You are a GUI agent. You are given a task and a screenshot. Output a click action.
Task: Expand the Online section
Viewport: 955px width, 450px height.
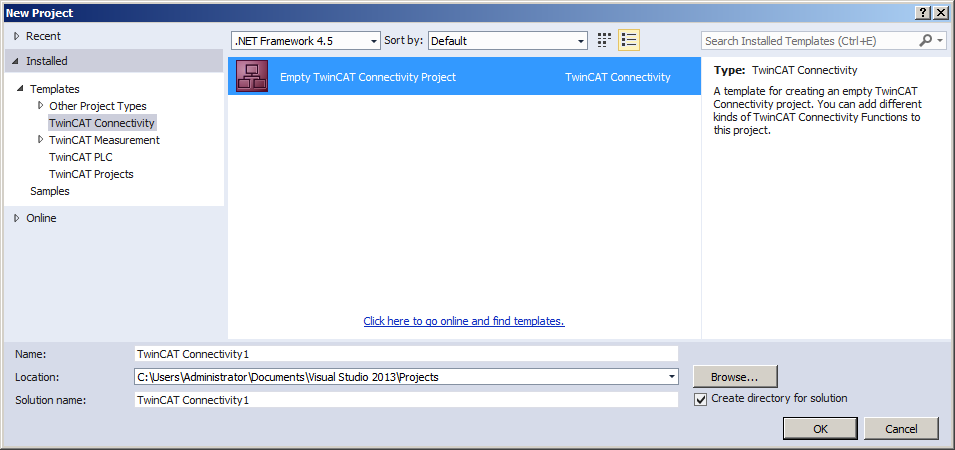16,218
